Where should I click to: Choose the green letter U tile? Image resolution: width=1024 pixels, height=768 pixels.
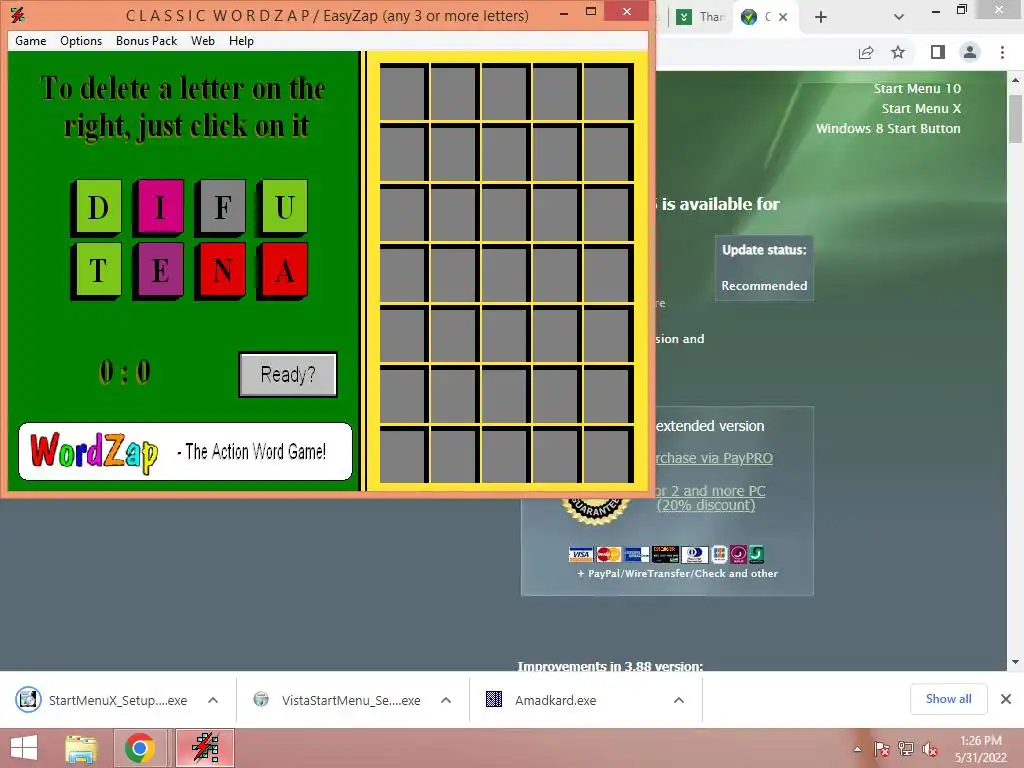pos(284,207)
